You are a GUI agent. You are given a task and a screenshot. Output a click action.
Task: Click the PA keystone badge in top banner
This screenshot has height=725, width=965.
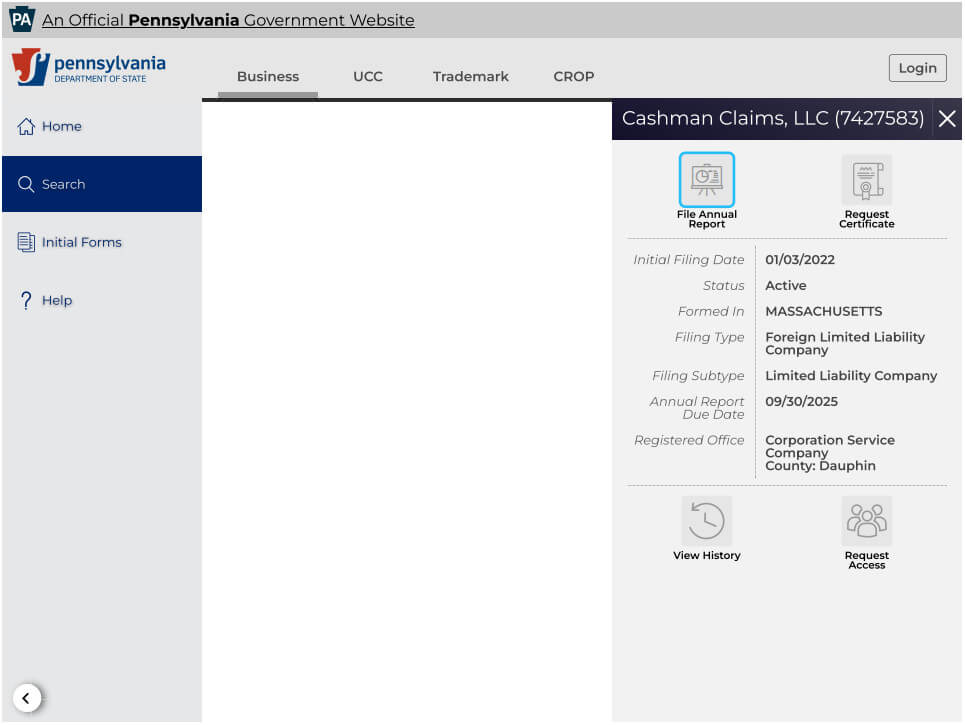click(22, 20)
